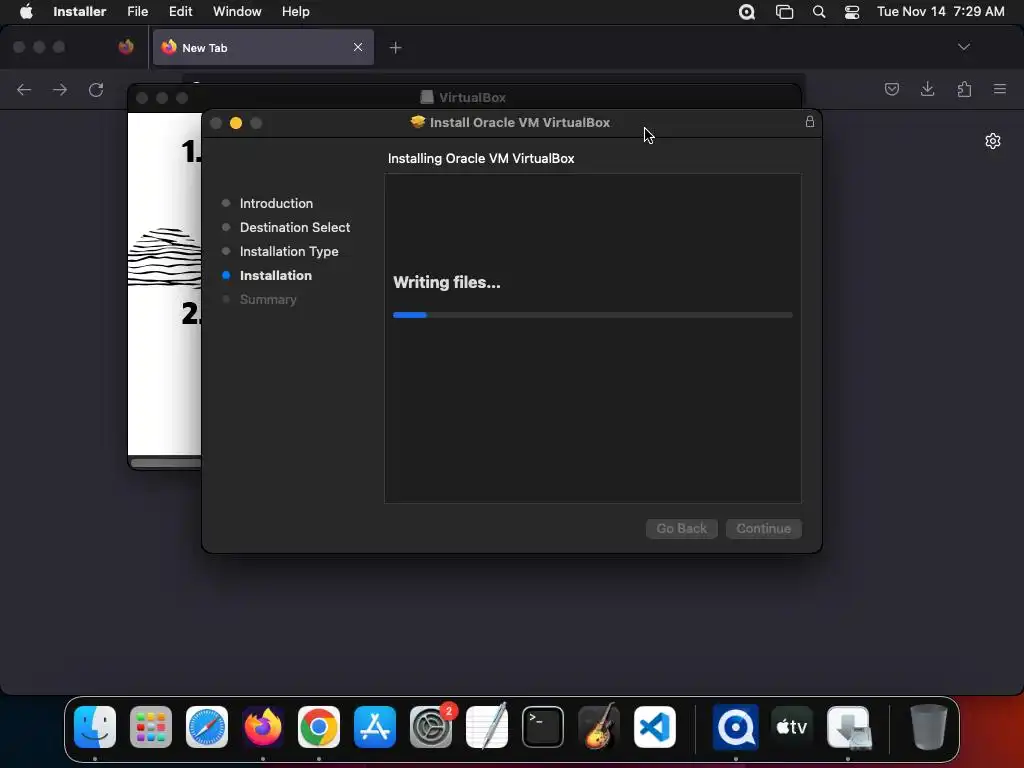
Task: Open GarageBand from the Dock
Action: (x=599, y=726)
